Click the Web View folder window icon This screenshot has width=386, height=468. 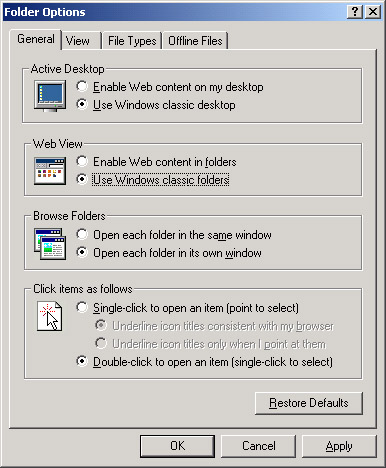coord(50,171)
